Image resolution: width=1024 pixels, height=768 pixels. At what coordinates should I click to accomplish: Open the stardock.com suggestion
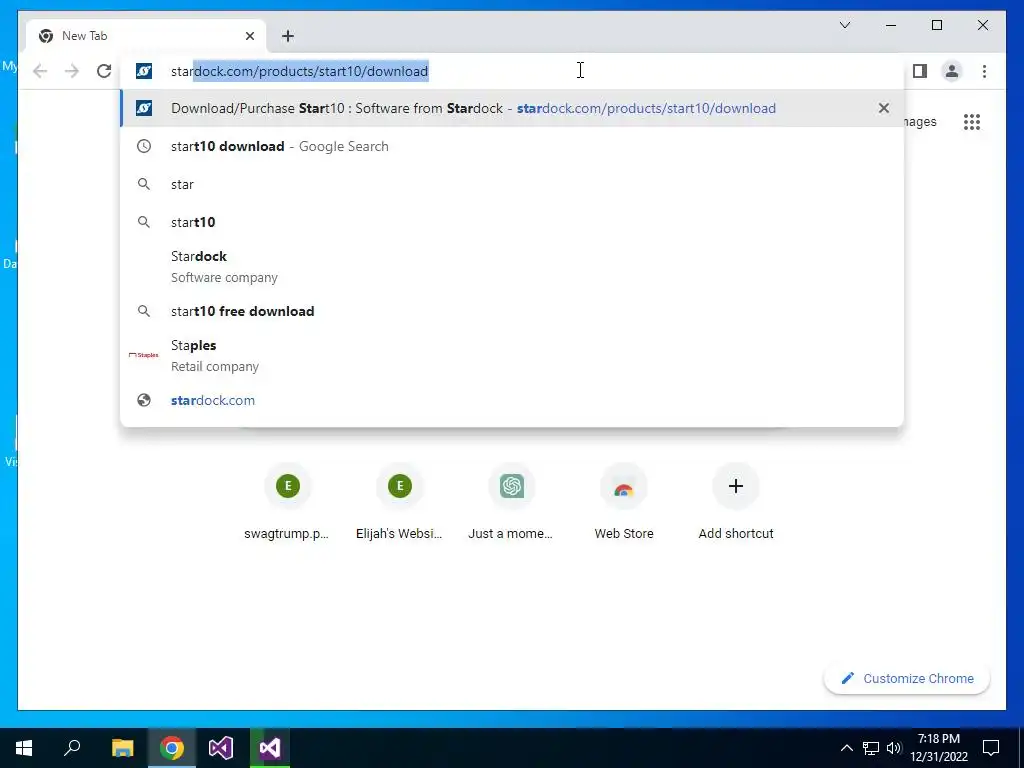[512, 400]
